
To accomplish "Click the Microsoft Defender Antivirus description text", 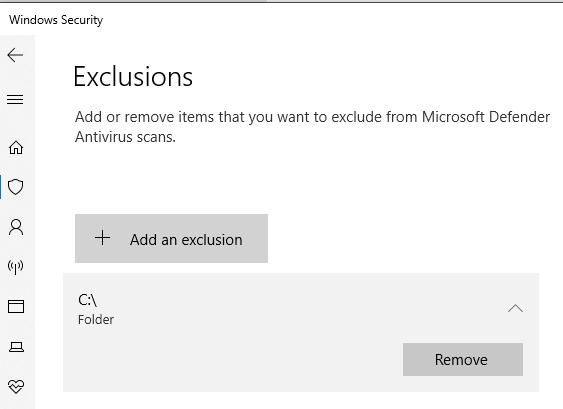I will coord(312,127).
